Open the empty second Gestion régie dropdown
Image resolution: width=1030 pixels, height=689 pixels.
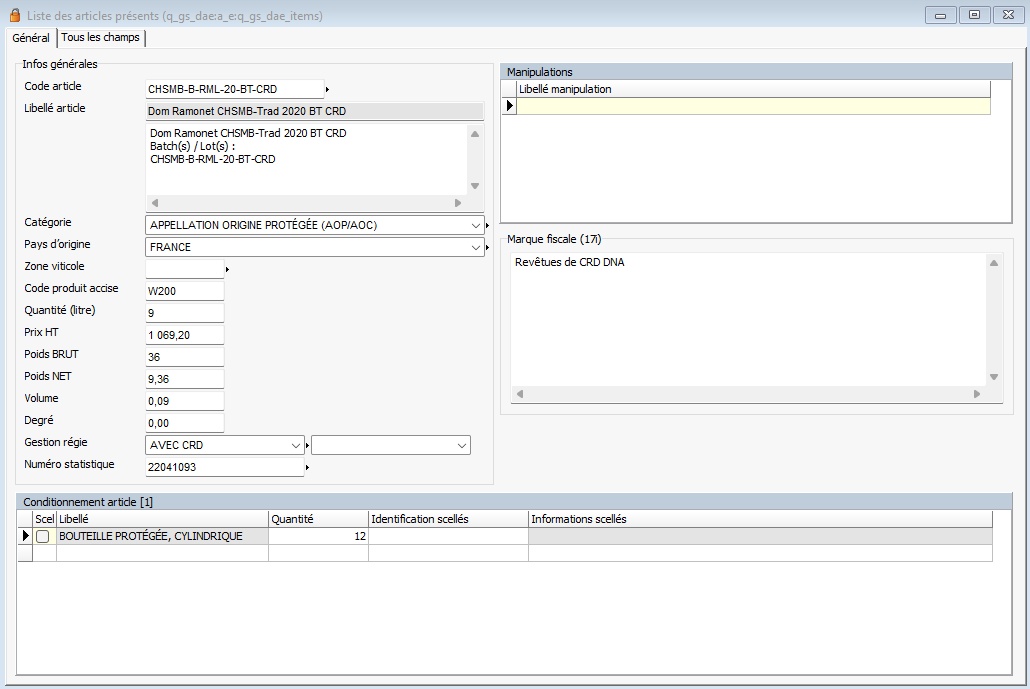(x=461, y=445)
